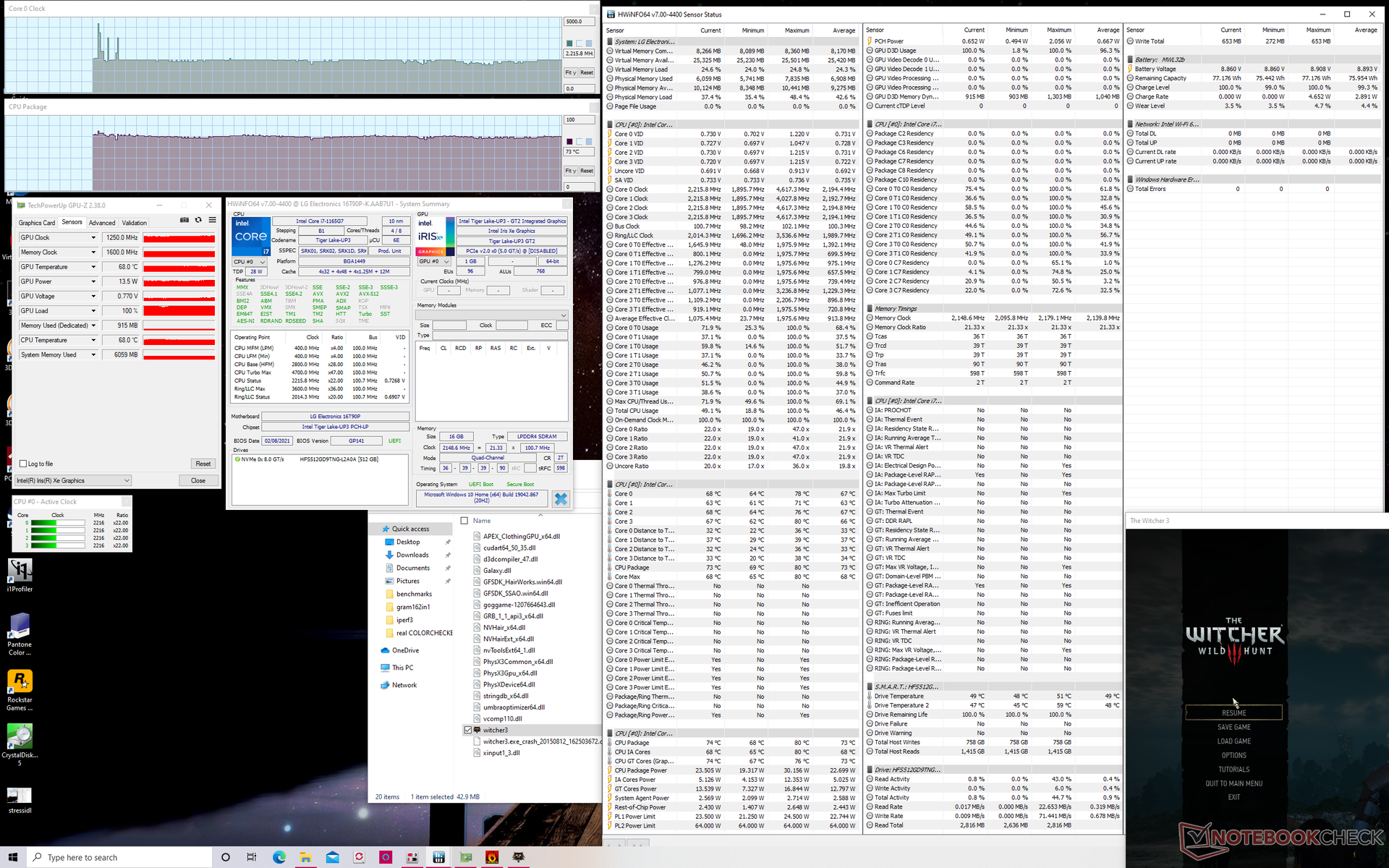Enable the Log to file checkbox
Viewport: 1389px width, 868px height.
[24, 464]
